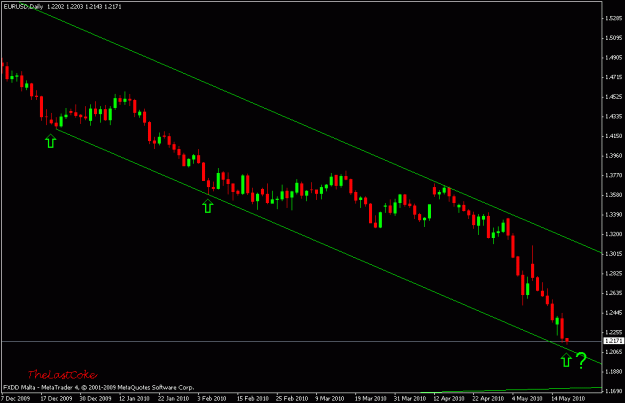The image size is (625, 403).
Task: Click the 14 May 2010 date label
Action: coord(568,398)
